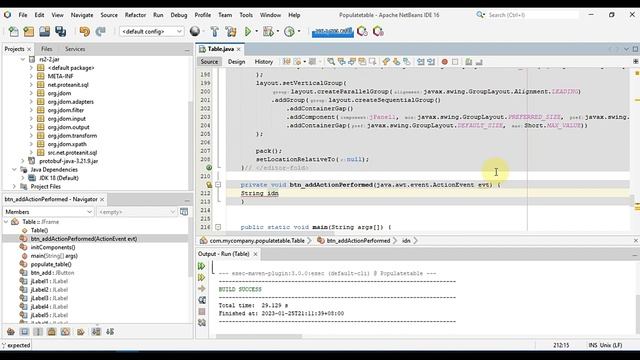Select initComponents() in Navigator
This screenshot has height=360, width=640.
click(x=53, y=247)
